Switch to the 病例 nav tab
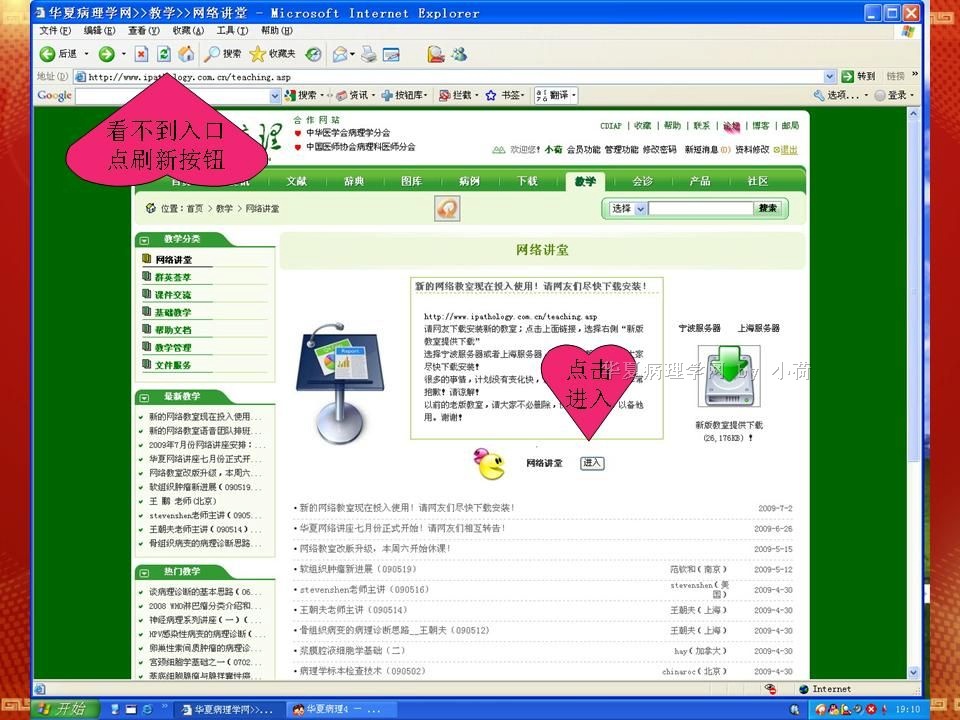960x720 pixels. pos(469,181)
